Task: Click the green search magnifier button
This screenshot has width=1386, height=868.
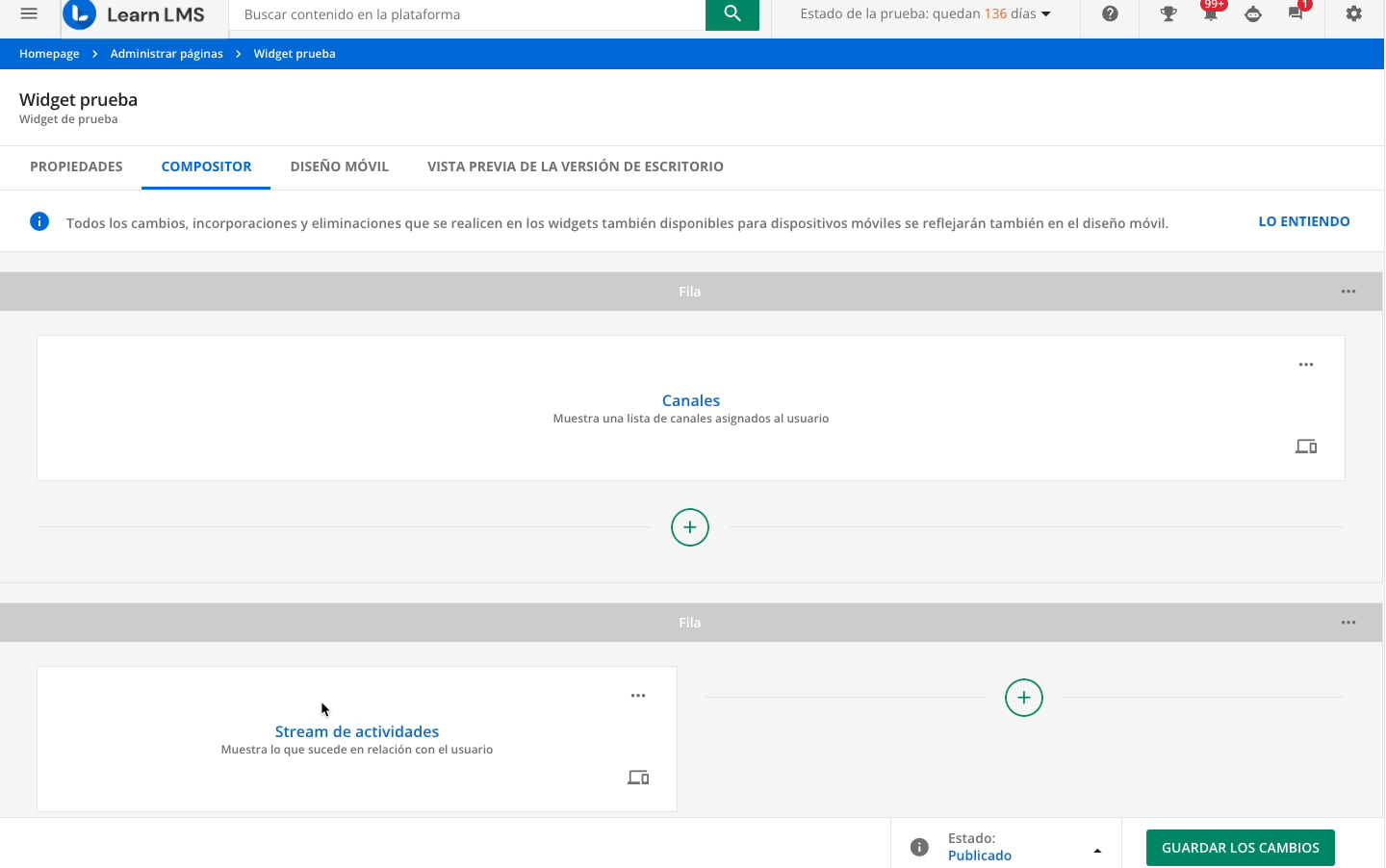Action: (732, 14)
